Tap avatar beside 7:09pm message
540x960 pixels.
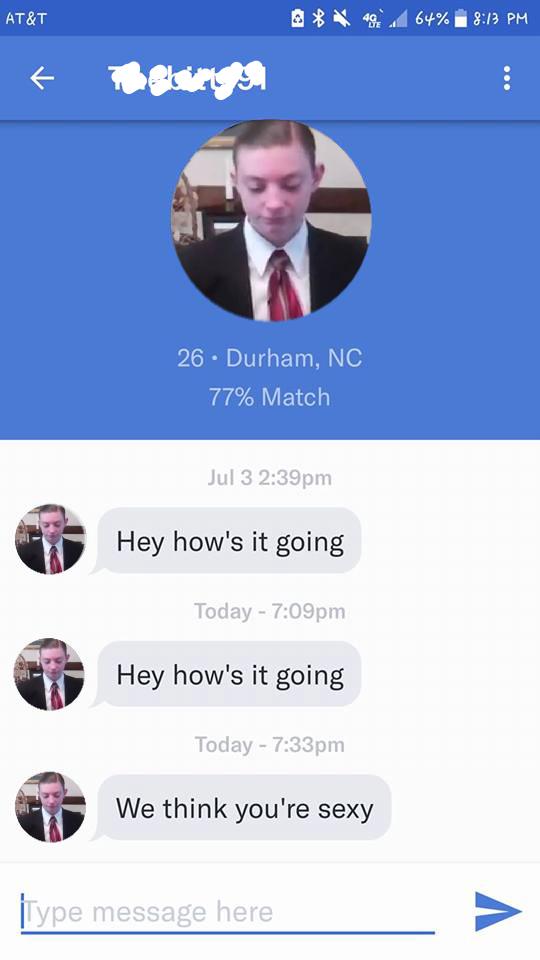point(50,673)
